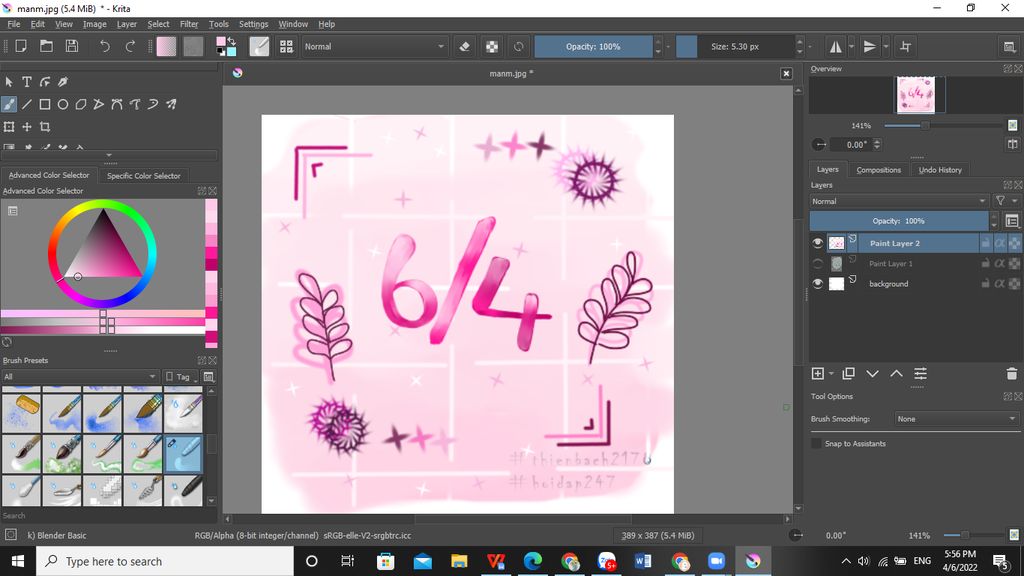Add a new paint layer
Viewport: 1024px width, 576px height.
[818, 374]
